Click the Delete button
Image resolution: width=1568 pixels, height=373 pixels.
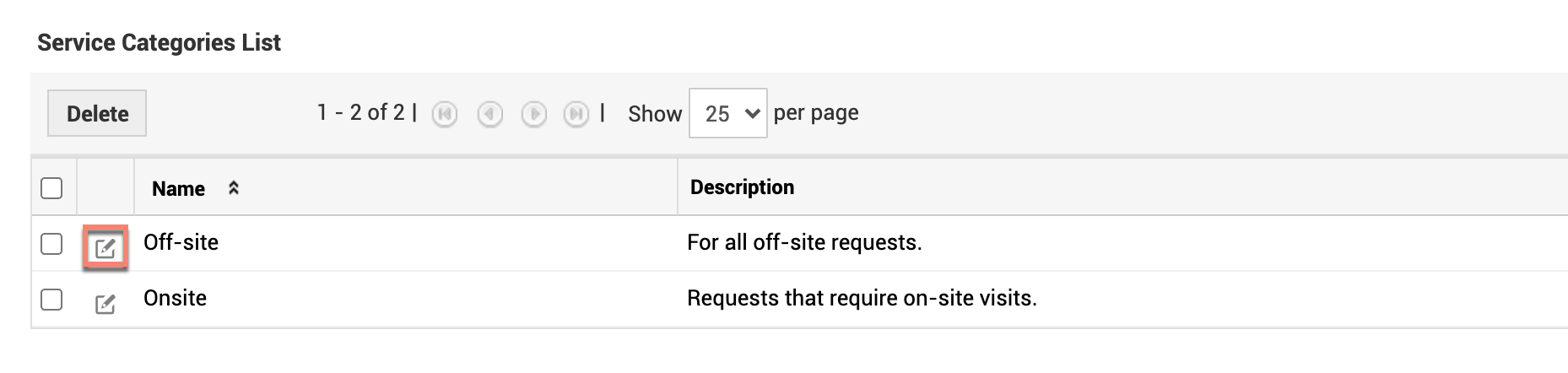(97, 114)
